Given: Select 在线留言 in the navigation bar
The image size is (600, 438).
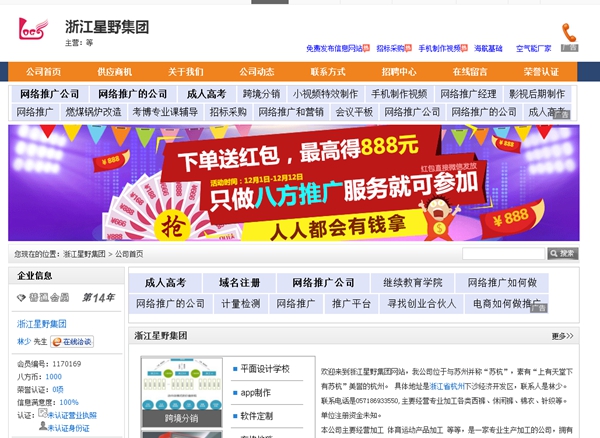Looking at the screenshot, I should point(470,72).
